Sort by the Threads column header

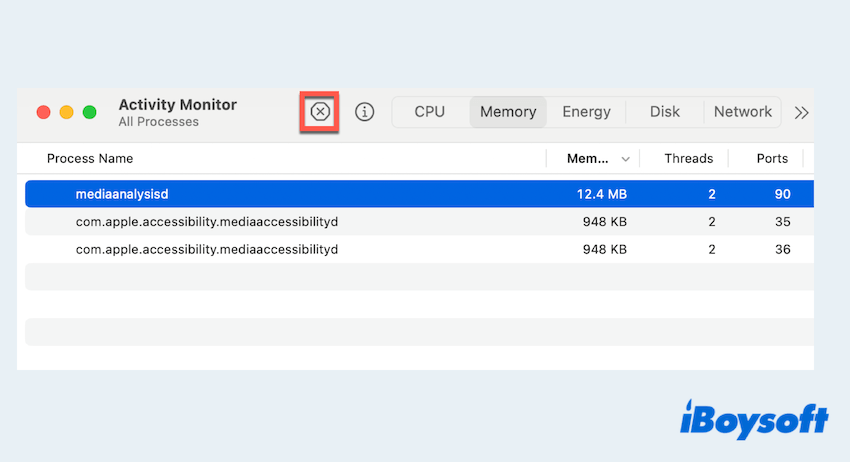pos(689,158)
